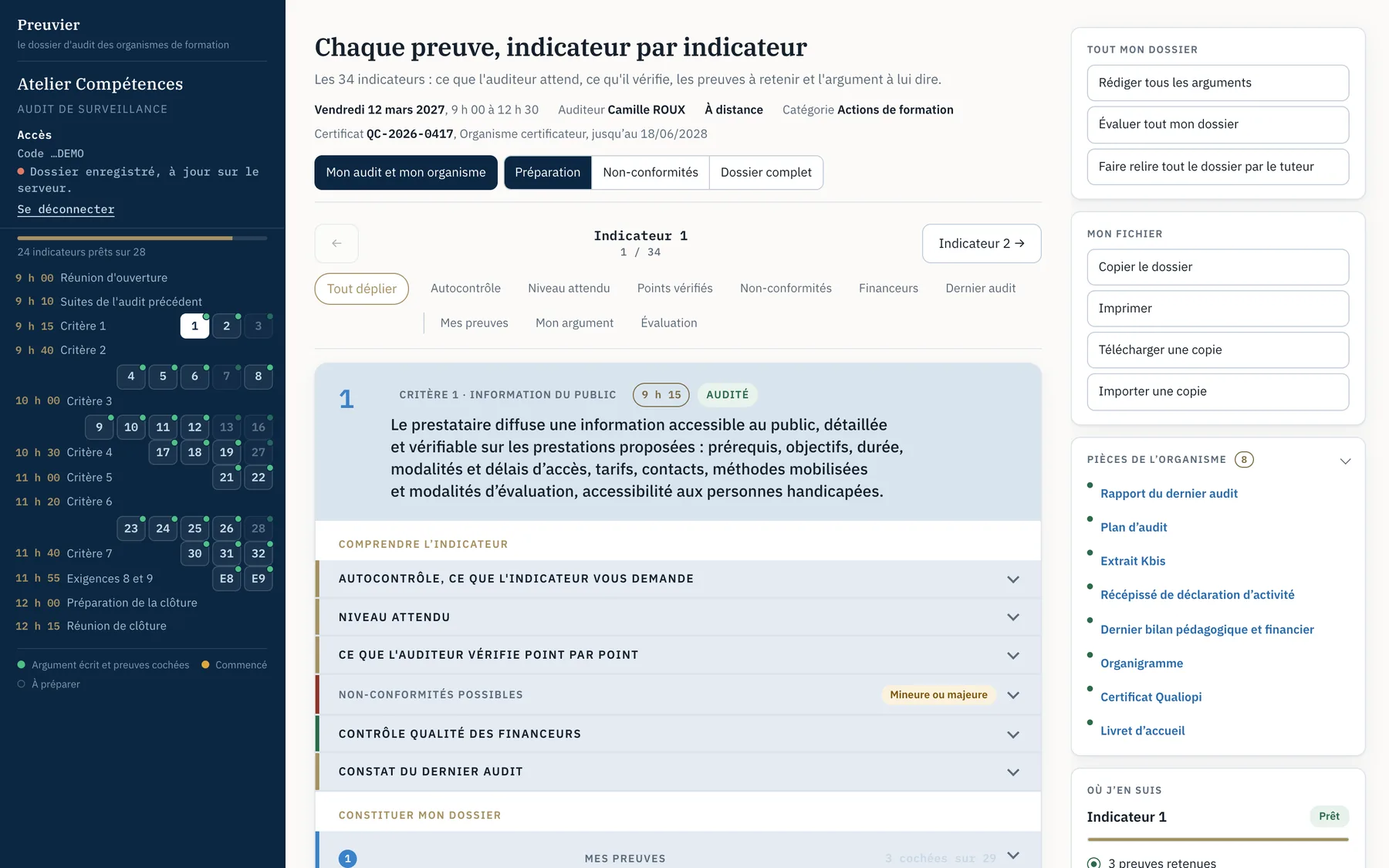Switch to the Non-conformités tab
1389x868 pixels.
(651, 172)
